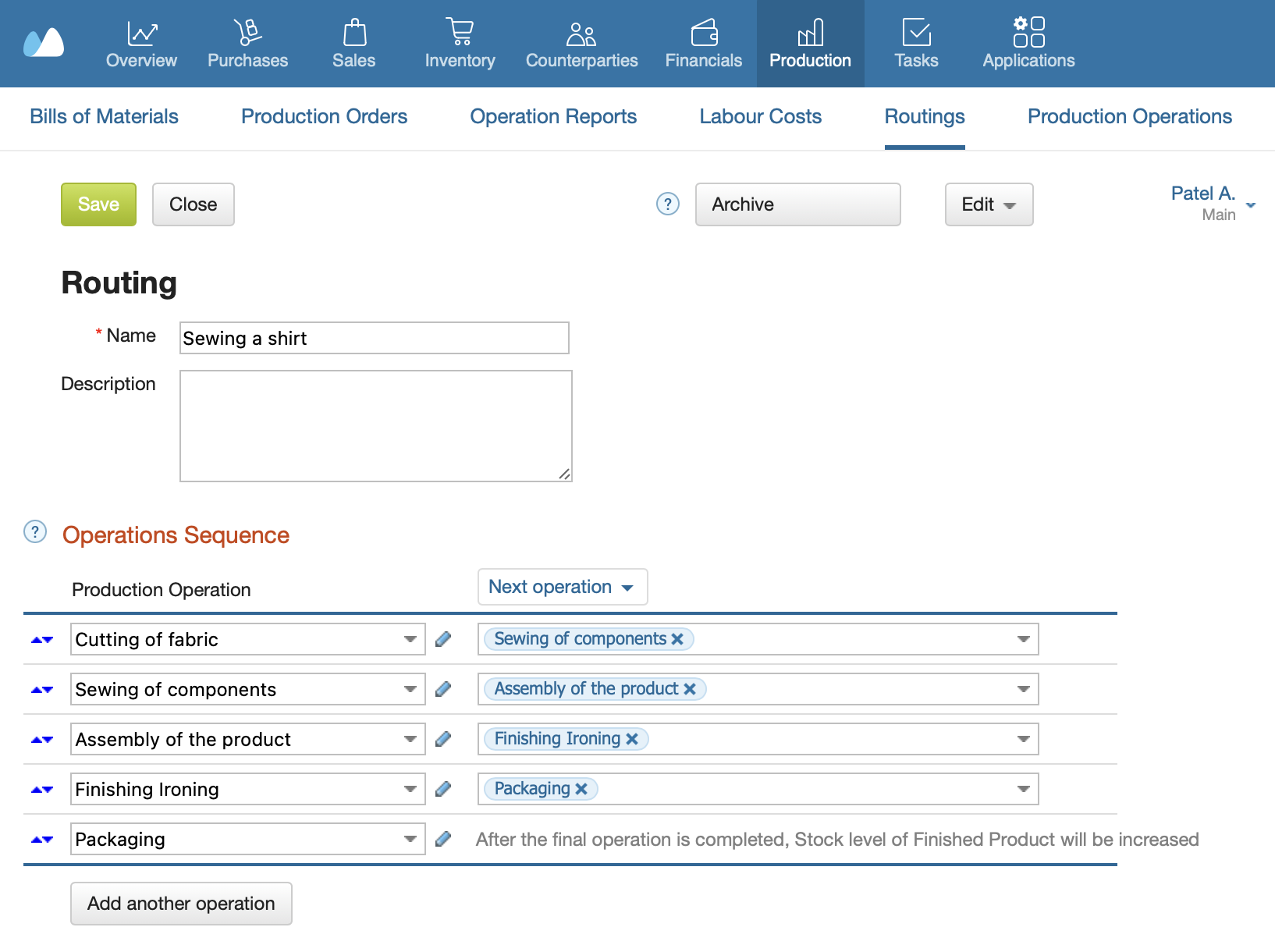This screenshot has width=1275, height=952.
Task: Remove Assembly of the product next-operation tag
Action: [690, 689]
